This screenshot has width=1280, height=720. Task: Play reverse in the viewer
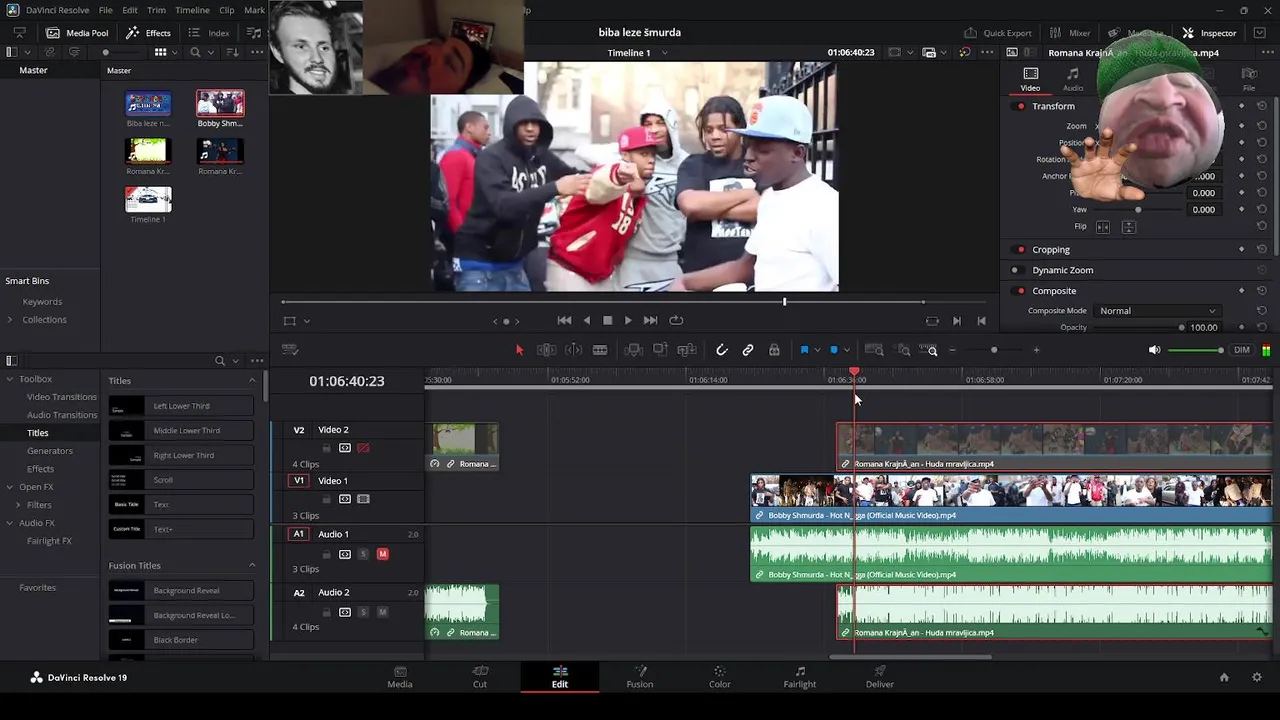pyautogui.click(x=586, y=320)
